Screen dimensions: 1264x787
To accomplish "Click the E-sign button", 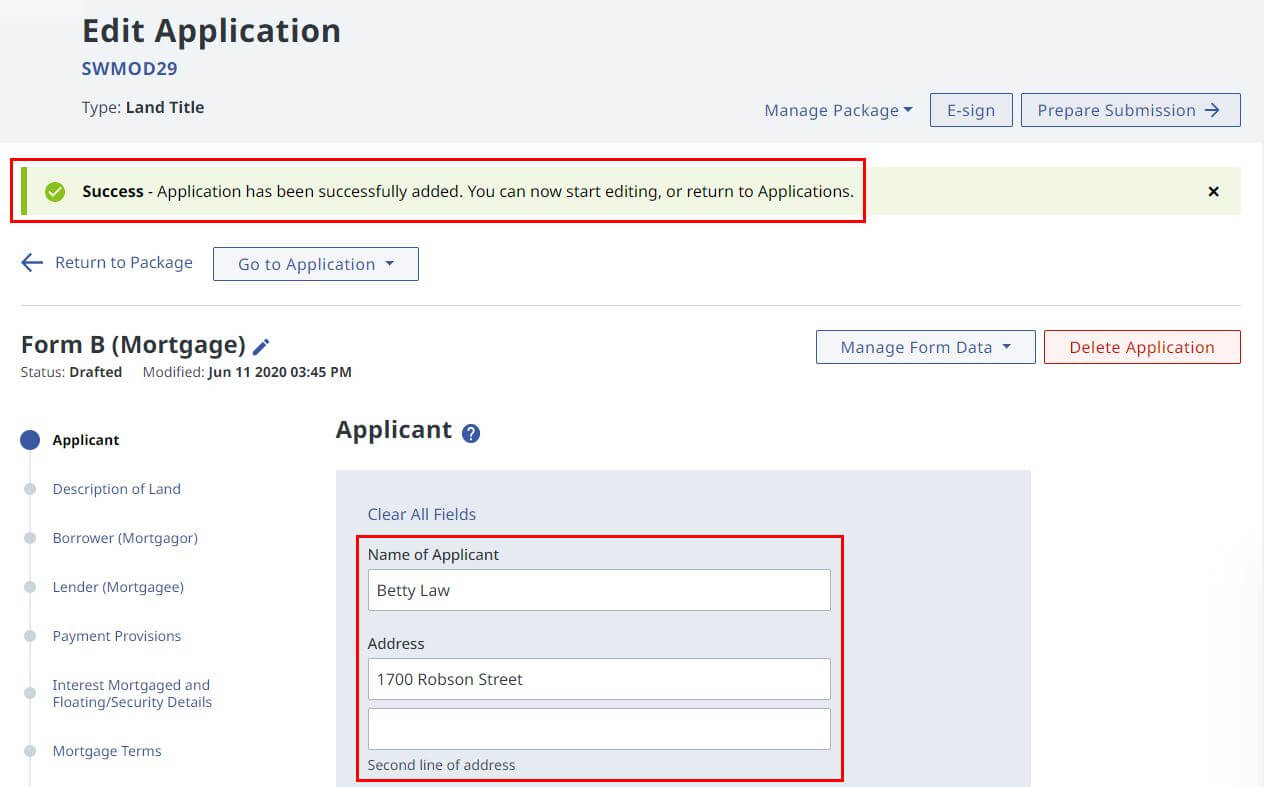I will coord(971,110).
